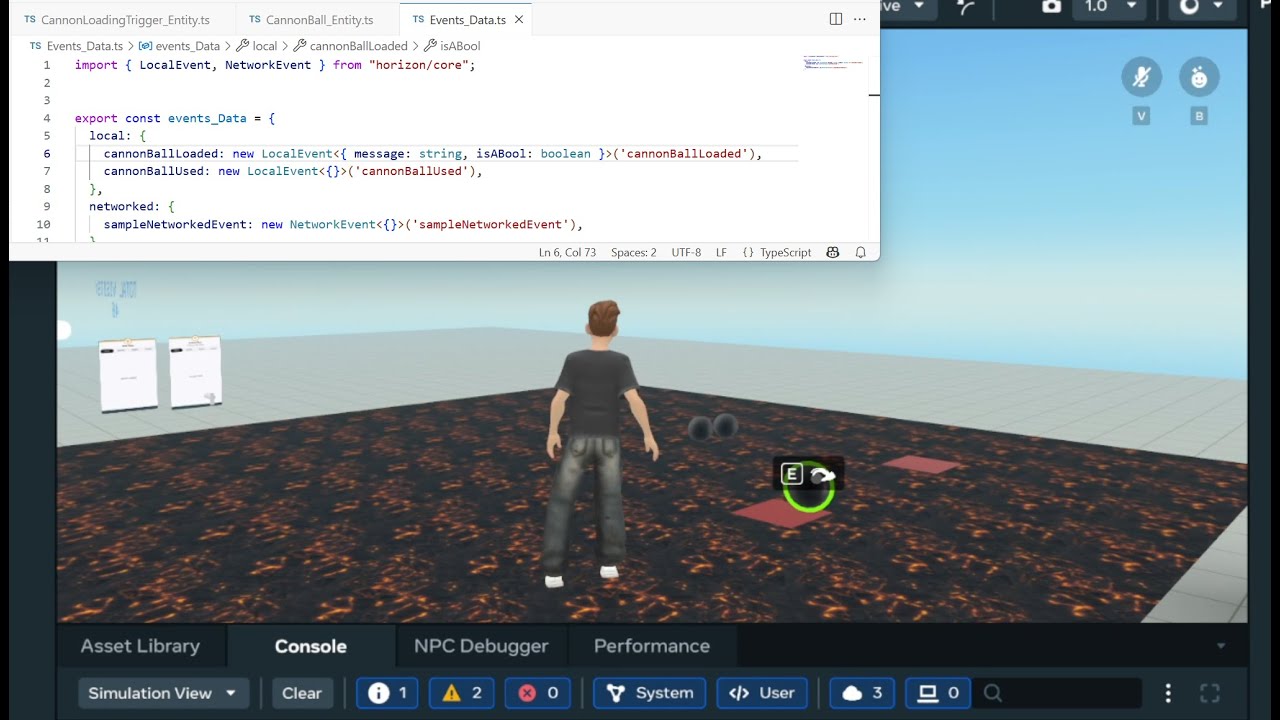Toggle cloud/server logs filter showing 3

tap(862, 693)
